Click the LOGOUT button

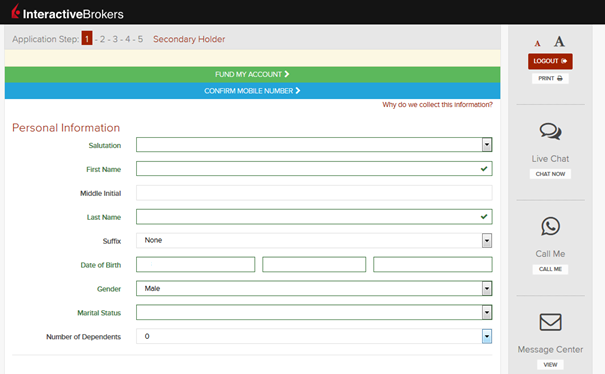(x=550, y=61)
